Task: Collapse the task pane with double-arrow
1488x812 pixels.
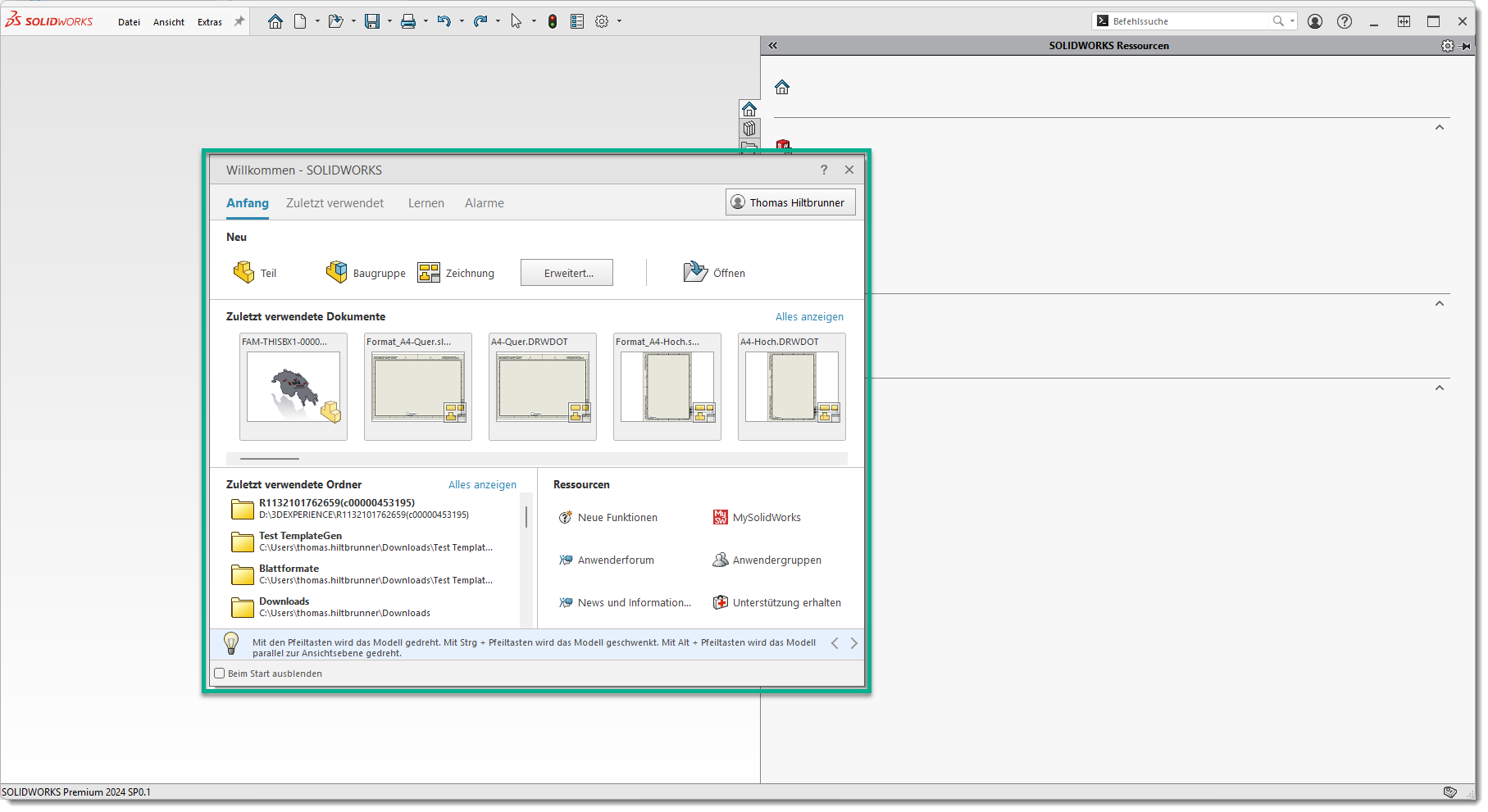Action: [x=772, y=46]
